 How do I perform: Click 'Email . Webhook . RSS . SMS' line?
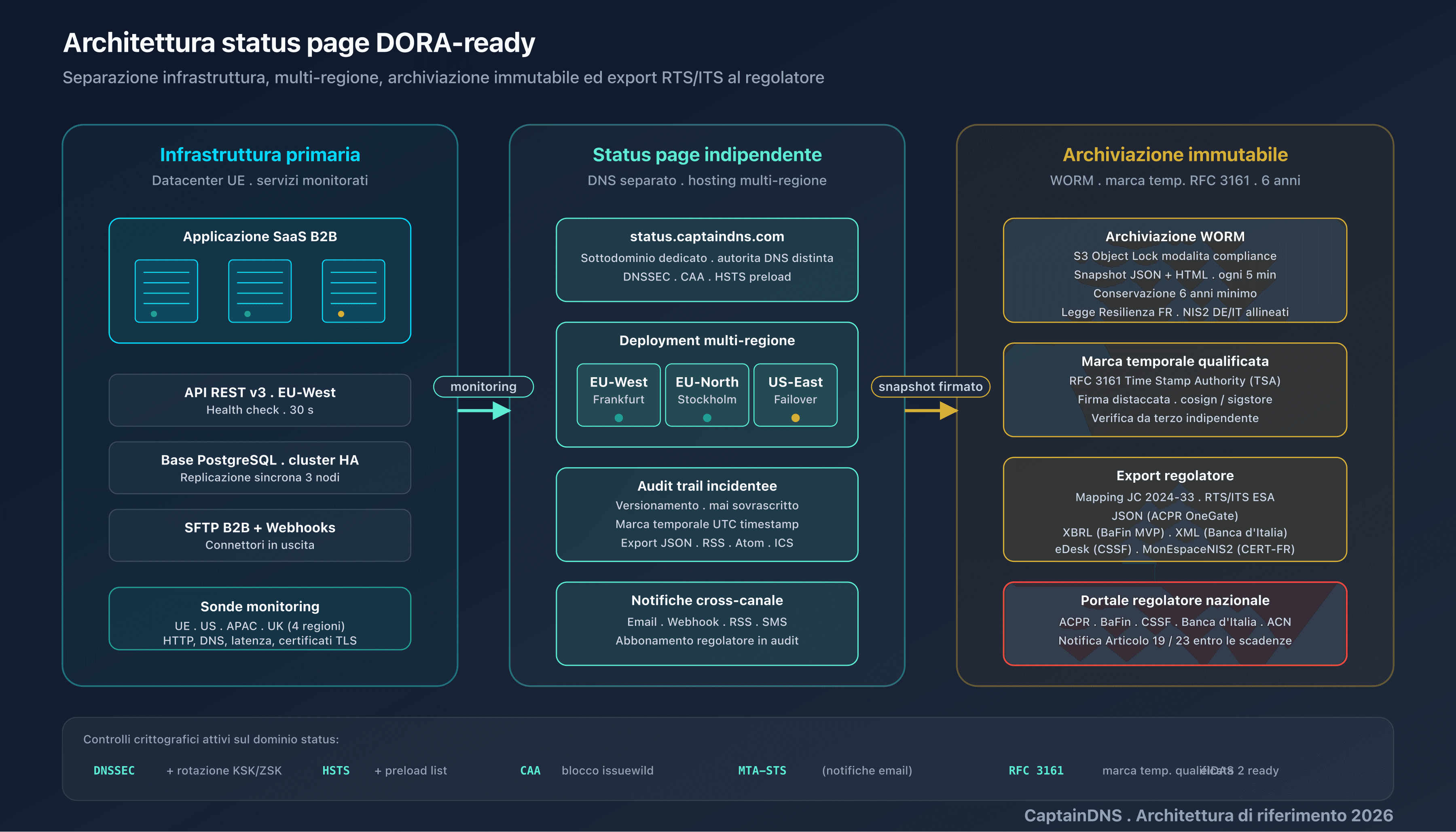click(x=707, y=622)
